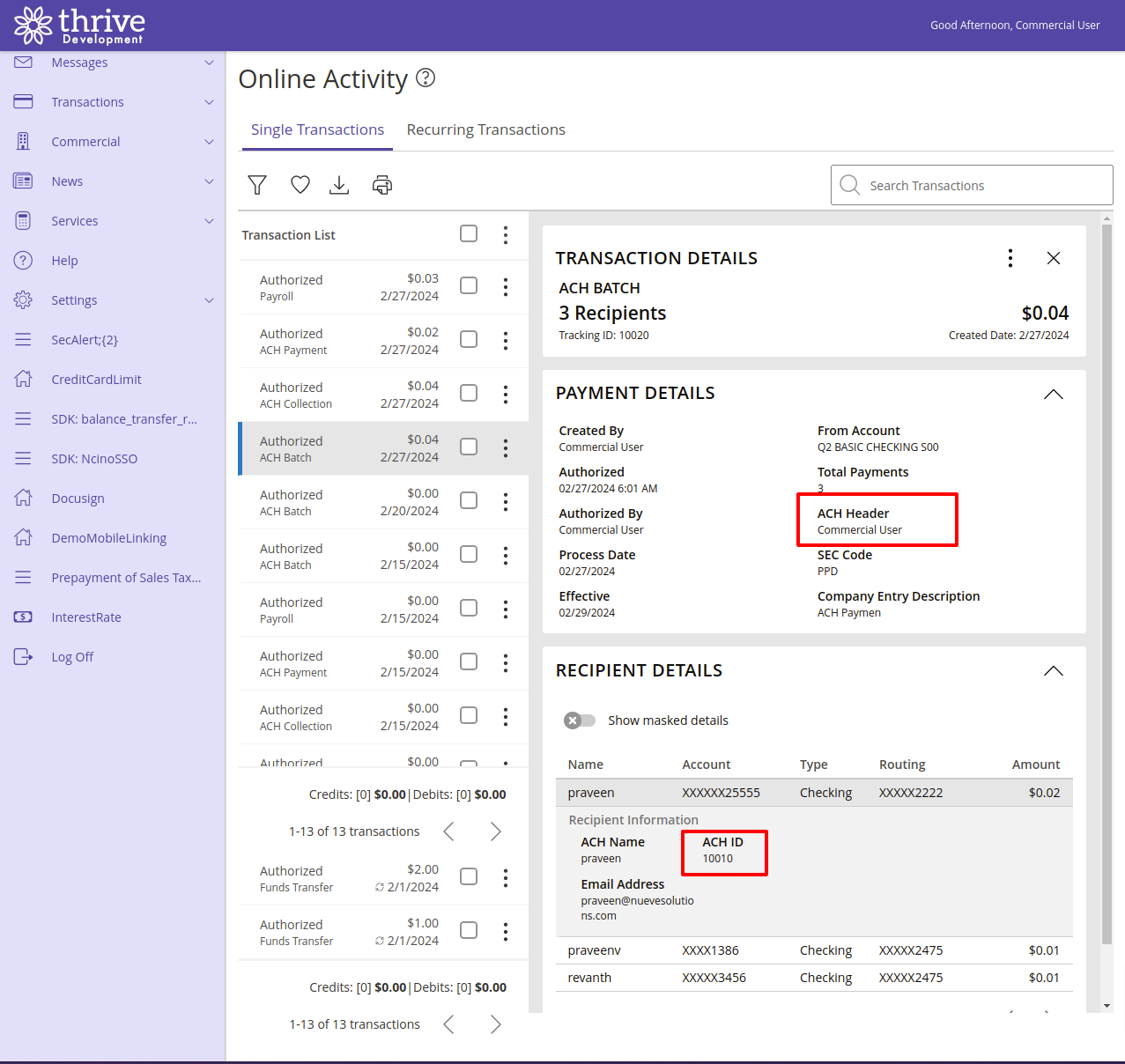The image size is (1125, 1064).
Task: Collapse the Payment Details section
Action: click(x=1054, y=394)
